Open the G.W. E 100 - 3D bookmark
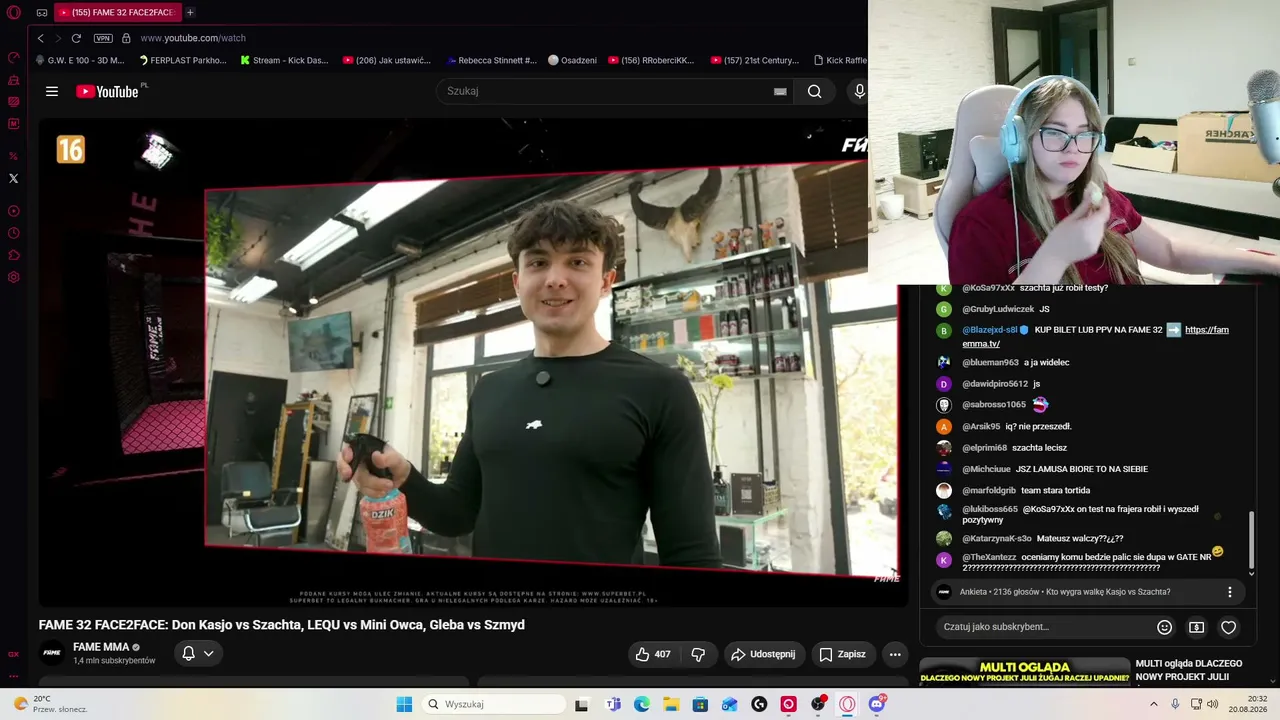1280x720 pixels. [80, 60]
